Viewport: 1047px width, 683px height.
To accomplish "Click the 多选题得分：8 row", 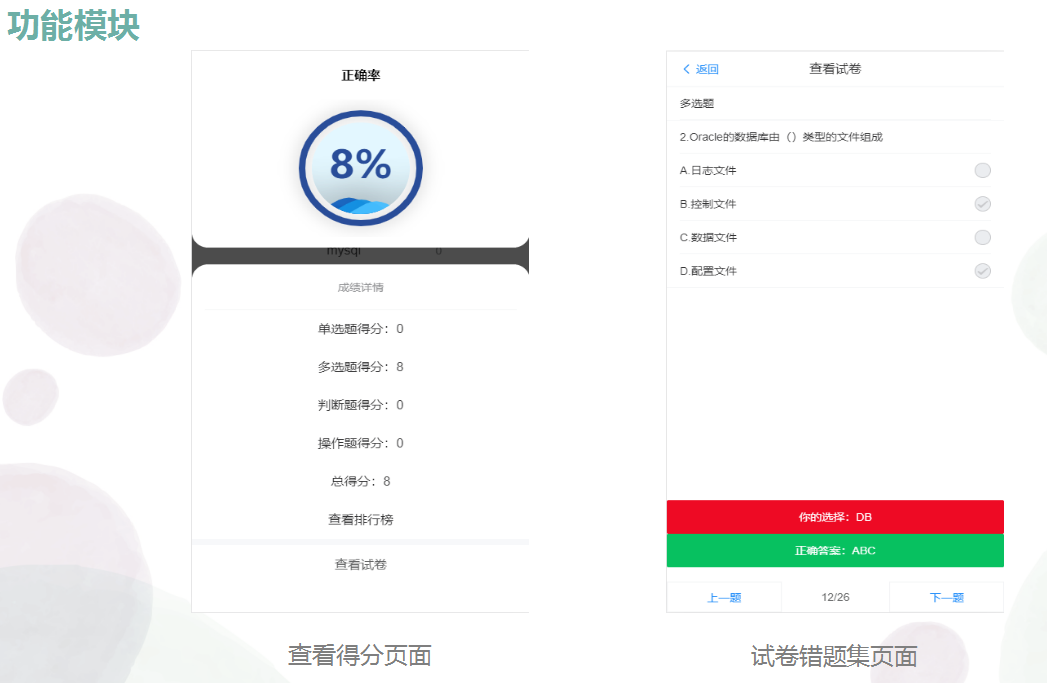I will [360, 367].
